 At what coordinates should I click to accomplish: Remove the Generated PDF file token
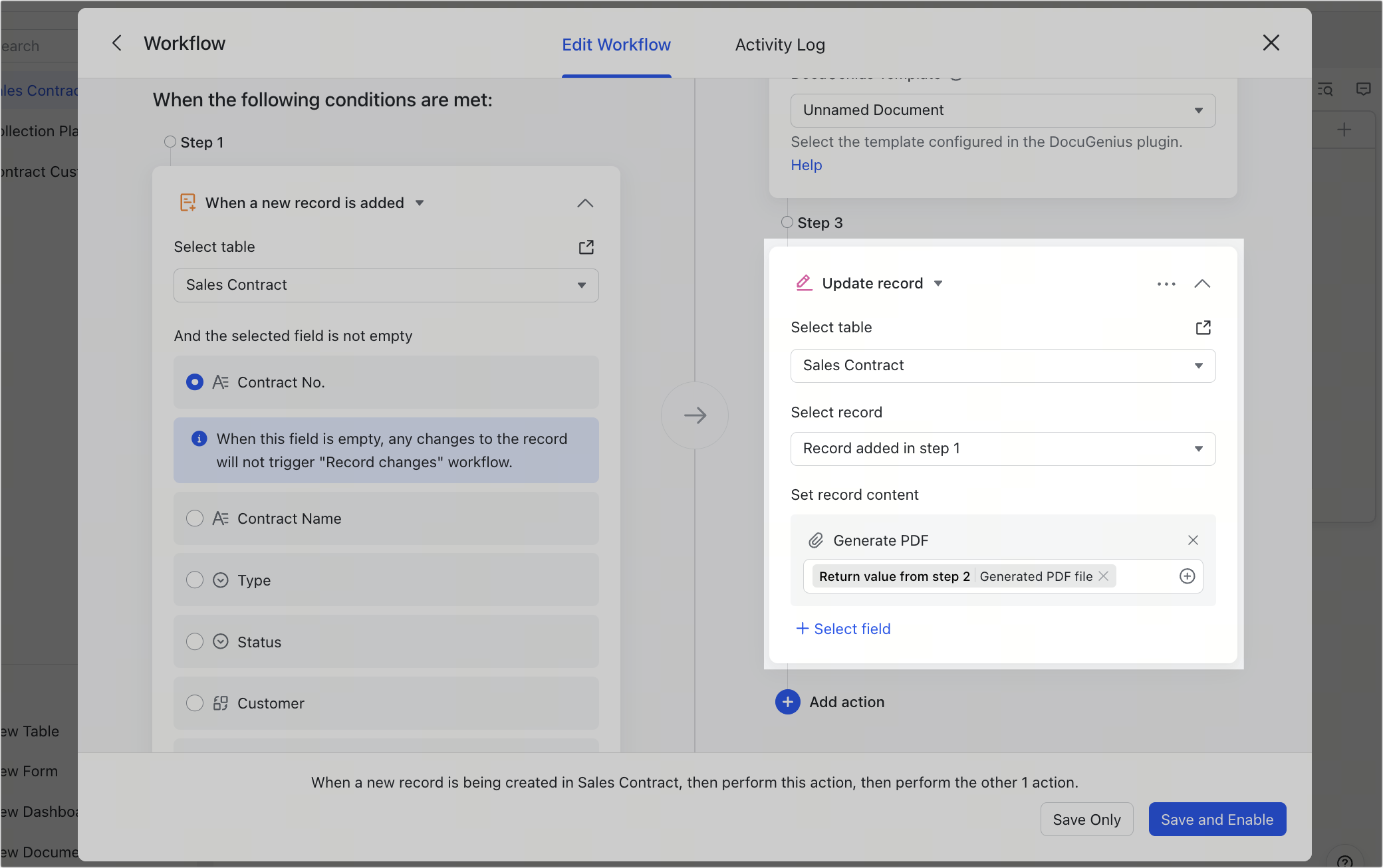click(1103, 576)
